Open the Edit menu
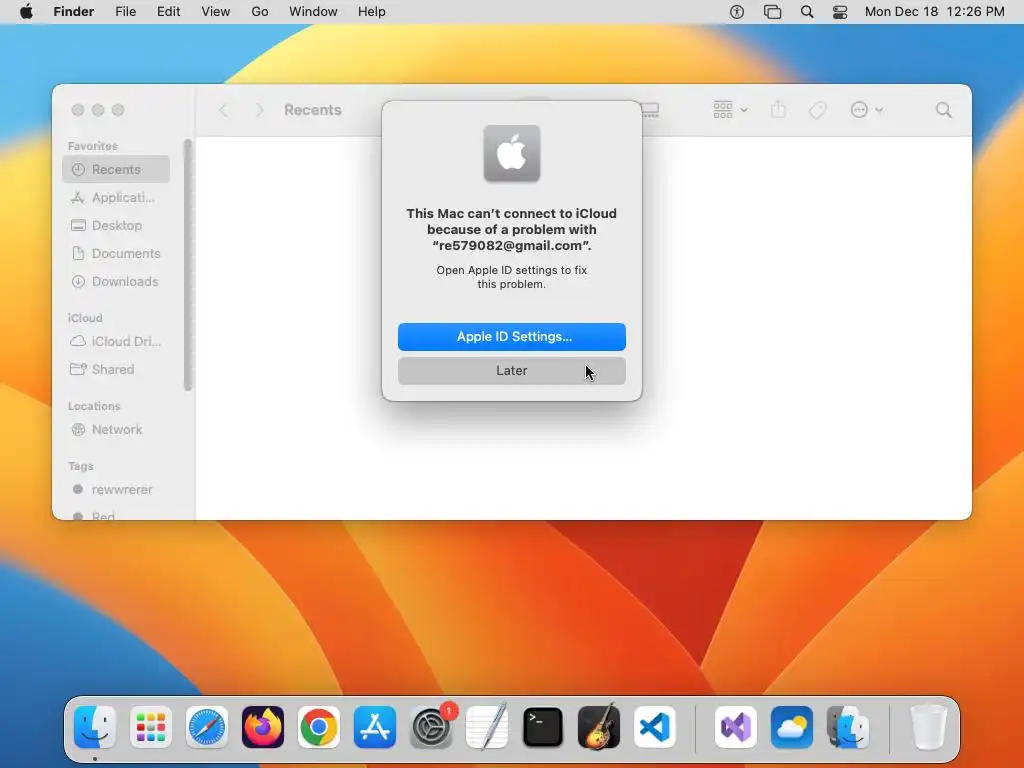This screenshot has width=1024, height=768. (168, 12)
